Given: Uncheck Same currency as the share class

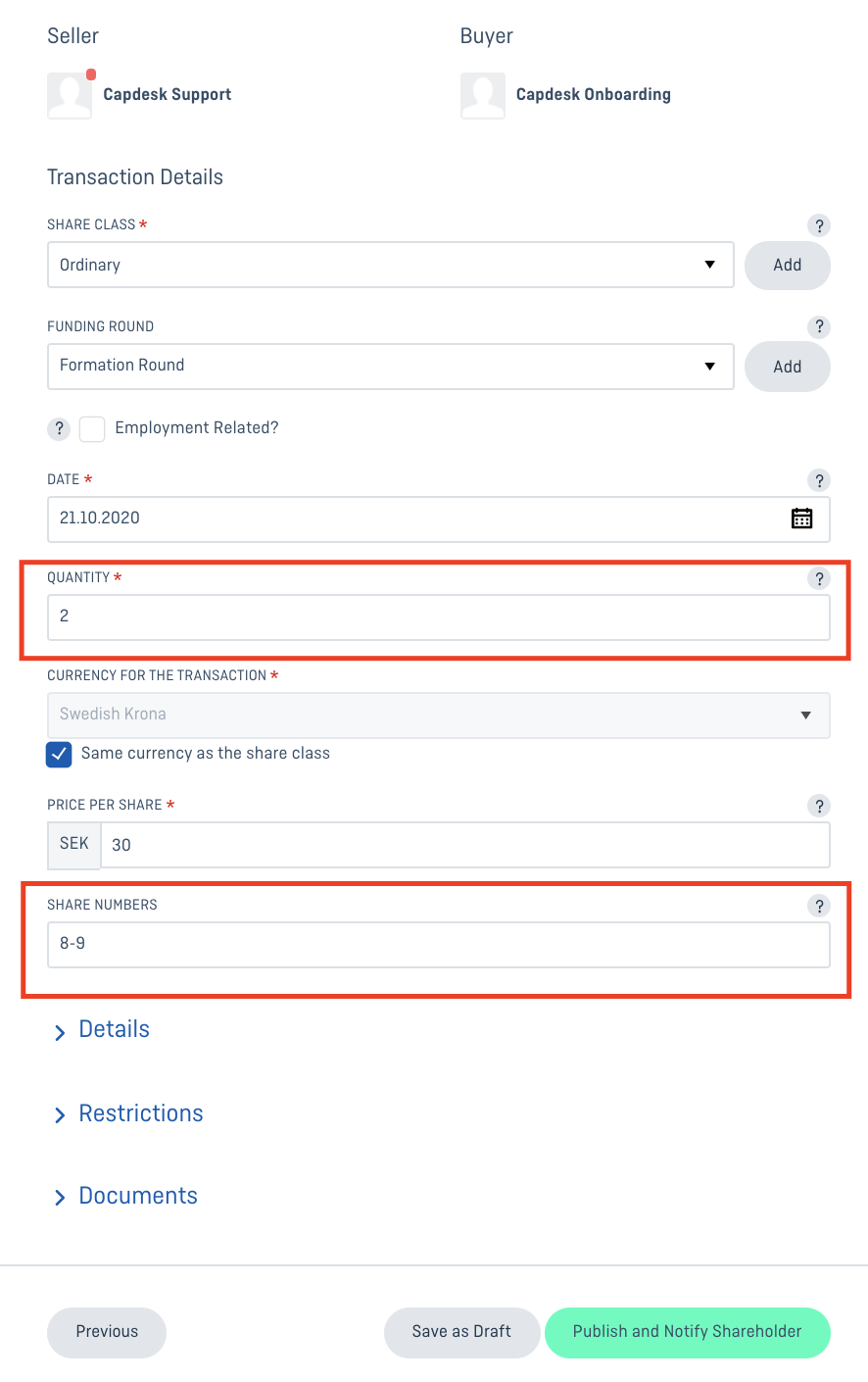Looking at the screenshot, I should pyautogui.click(x=59, y=754).
